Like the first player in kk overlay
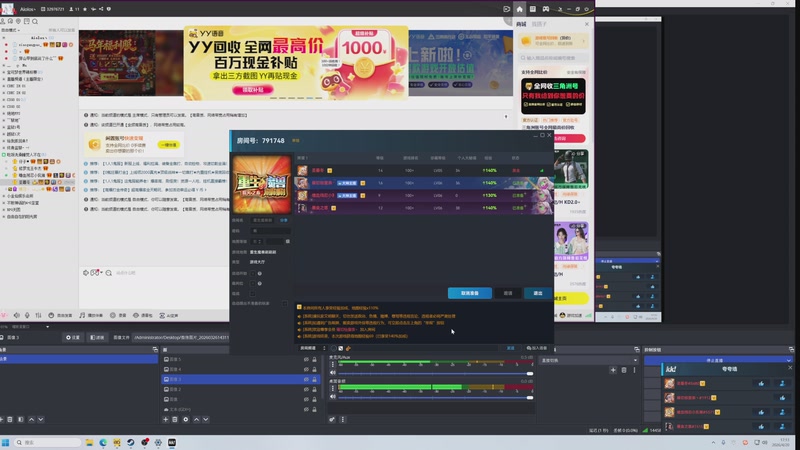Image resolution: width=800 pixels, height=450 pixels. [761, 383]
